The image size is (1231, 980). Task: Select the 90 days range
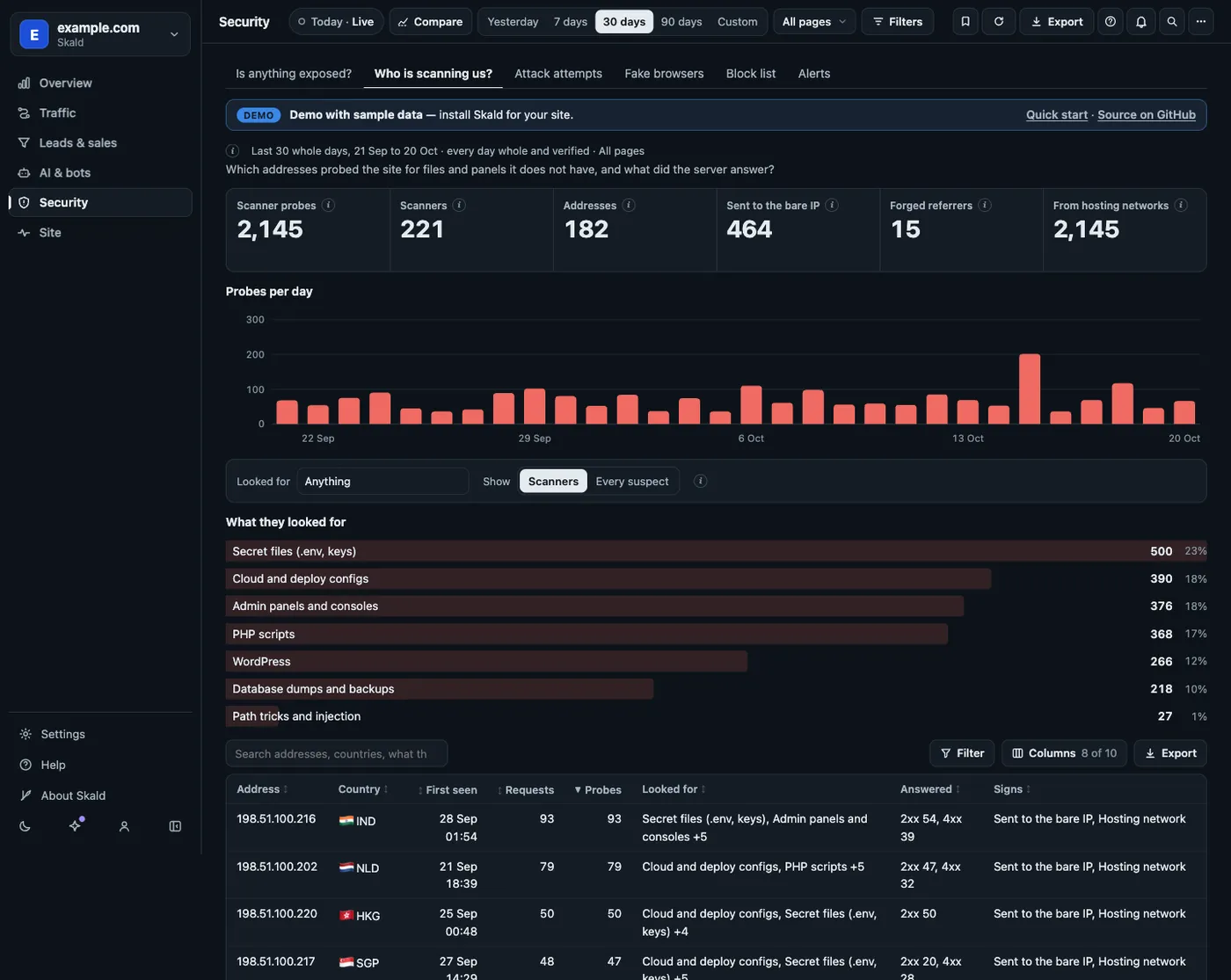[x=681, y=21]
